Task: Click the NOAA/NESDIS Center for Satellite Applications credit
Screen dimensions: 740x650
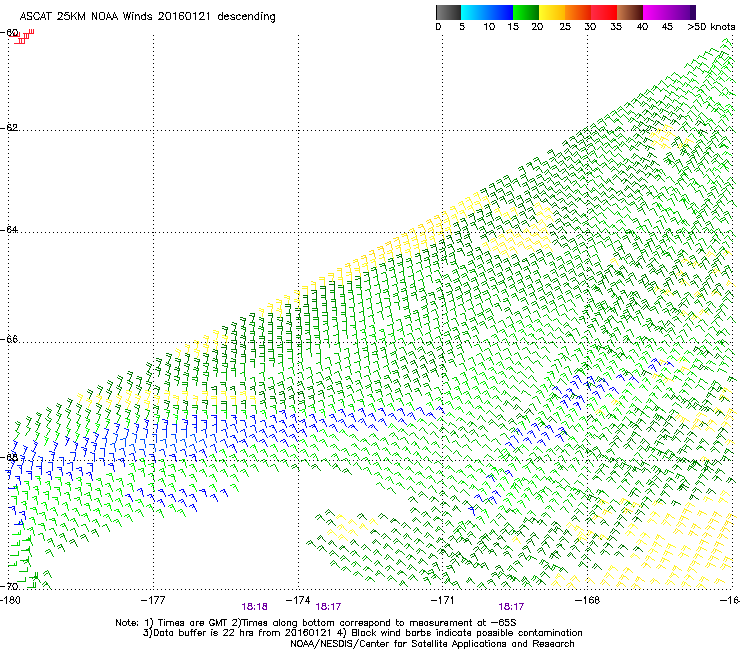Action: pyautogui.click(x=432, y=644)
